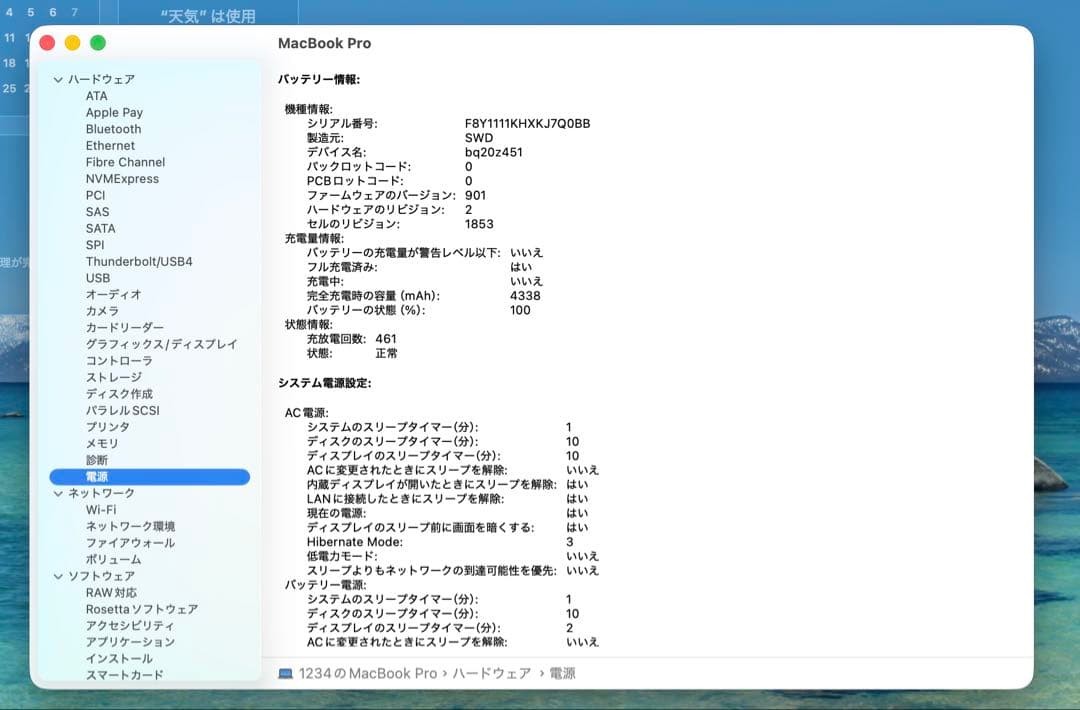This screenshot has width=1080, height=710.
Task: Select インストール in the sidebar
Action: point(119,659)
